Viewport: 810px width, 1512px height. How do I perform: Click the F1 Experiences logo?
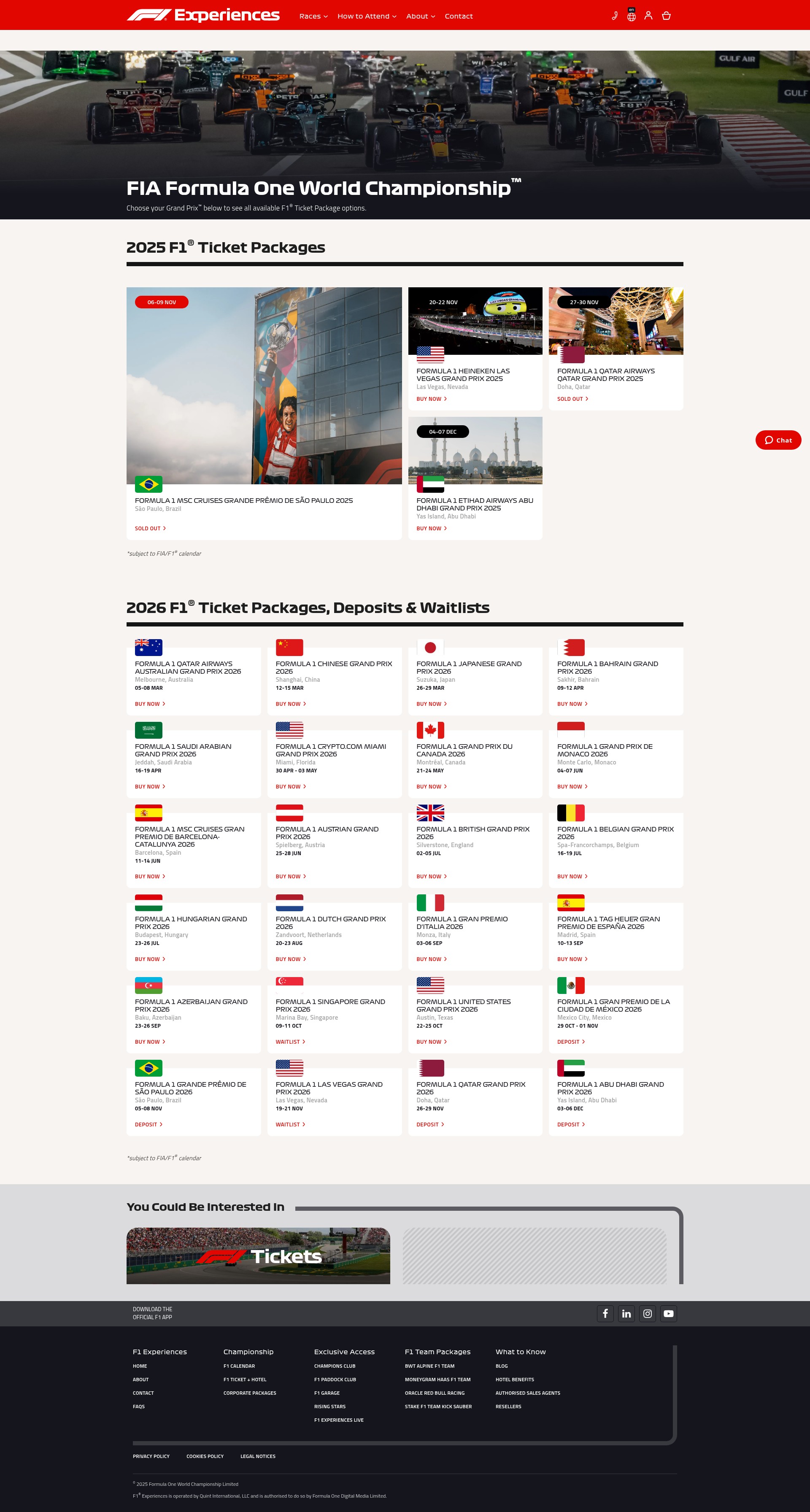(x=203, y=15)
